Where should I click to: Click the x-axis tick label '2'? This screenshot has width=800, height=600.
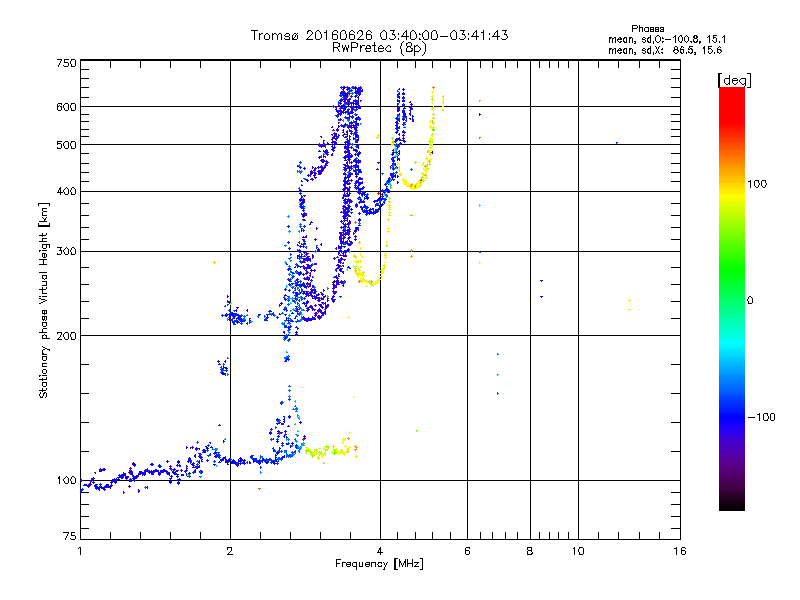point(230,551)
